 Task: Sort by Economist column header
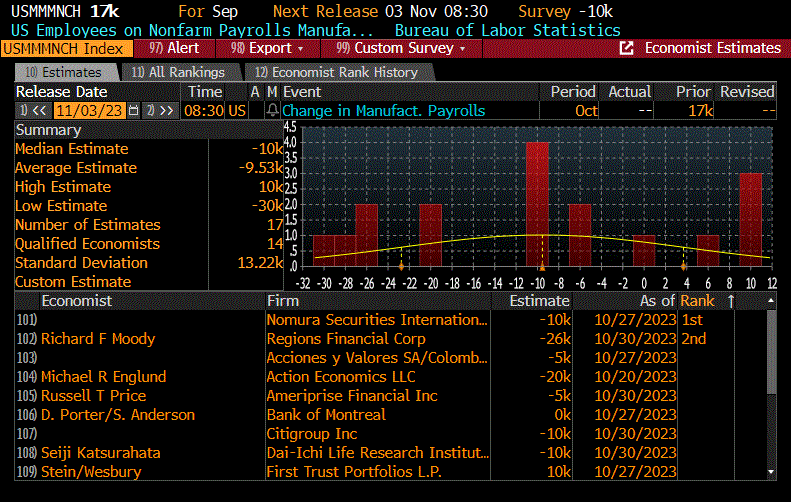(x=77, y=301)
